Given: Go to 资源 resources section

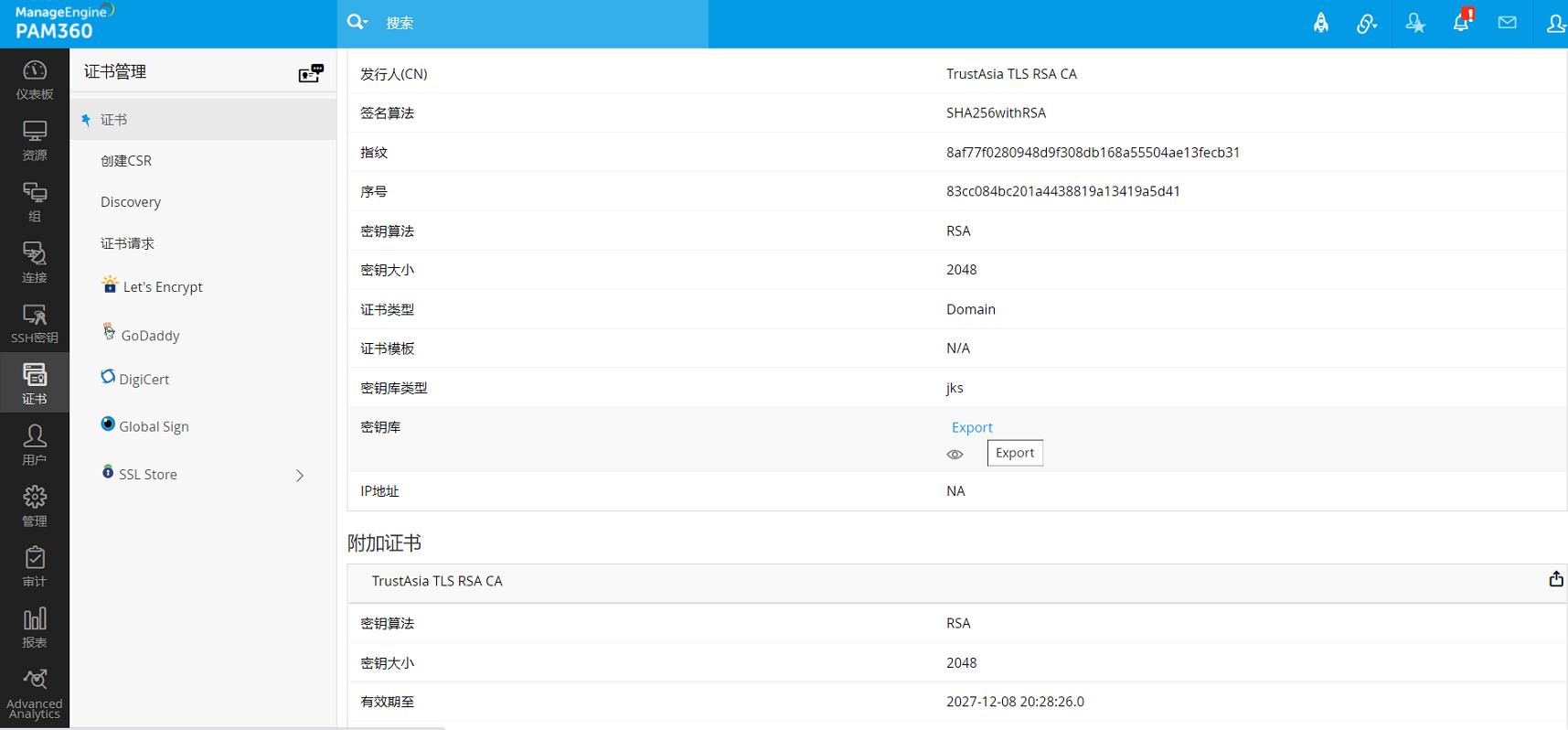Looking at the screenshot, I should (x=35, y=141).
